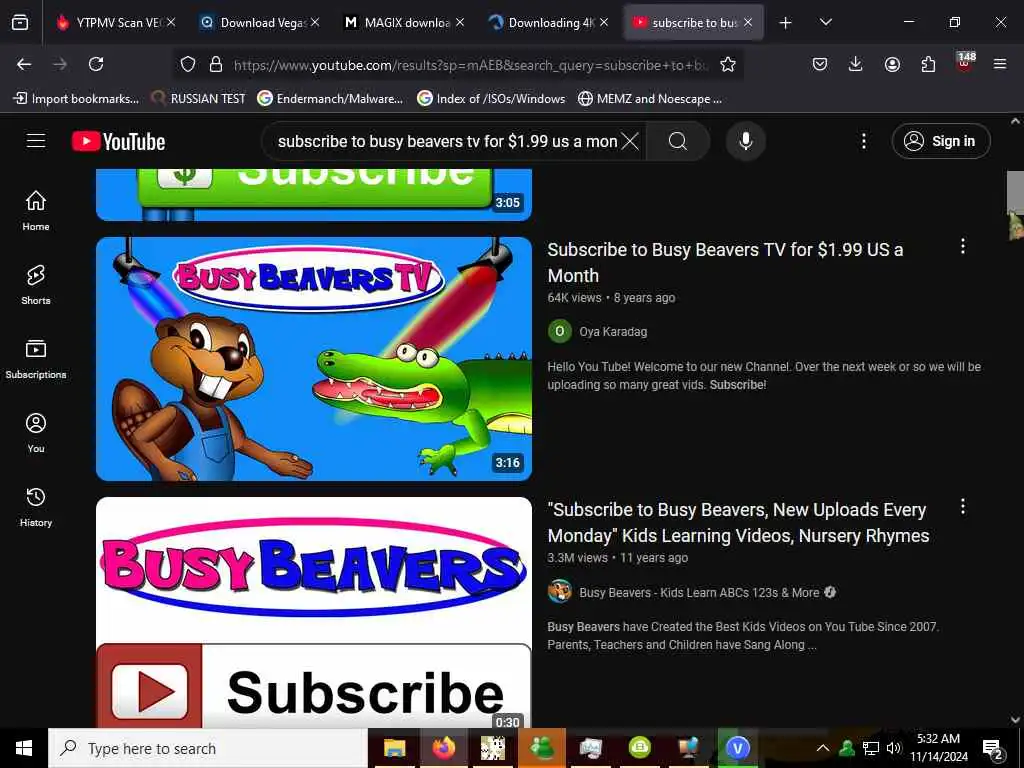Click the Sign in button
The width and height of the screenshot is (1024, 768).
click(x=941, y=141)
